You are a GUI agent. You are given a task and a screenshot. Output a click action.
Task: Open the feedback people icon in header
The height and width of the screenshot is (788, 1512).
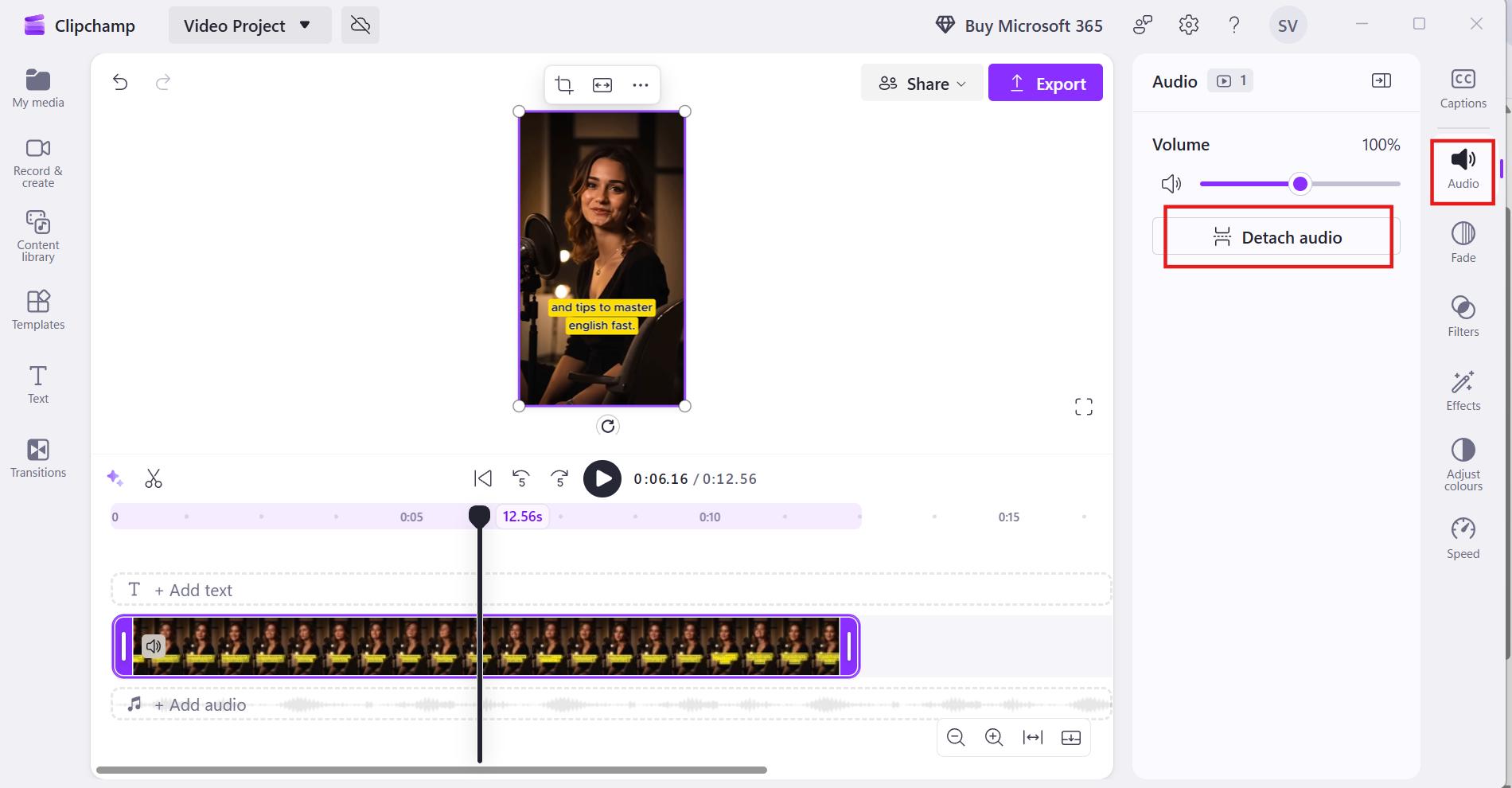coord(1143,25)
